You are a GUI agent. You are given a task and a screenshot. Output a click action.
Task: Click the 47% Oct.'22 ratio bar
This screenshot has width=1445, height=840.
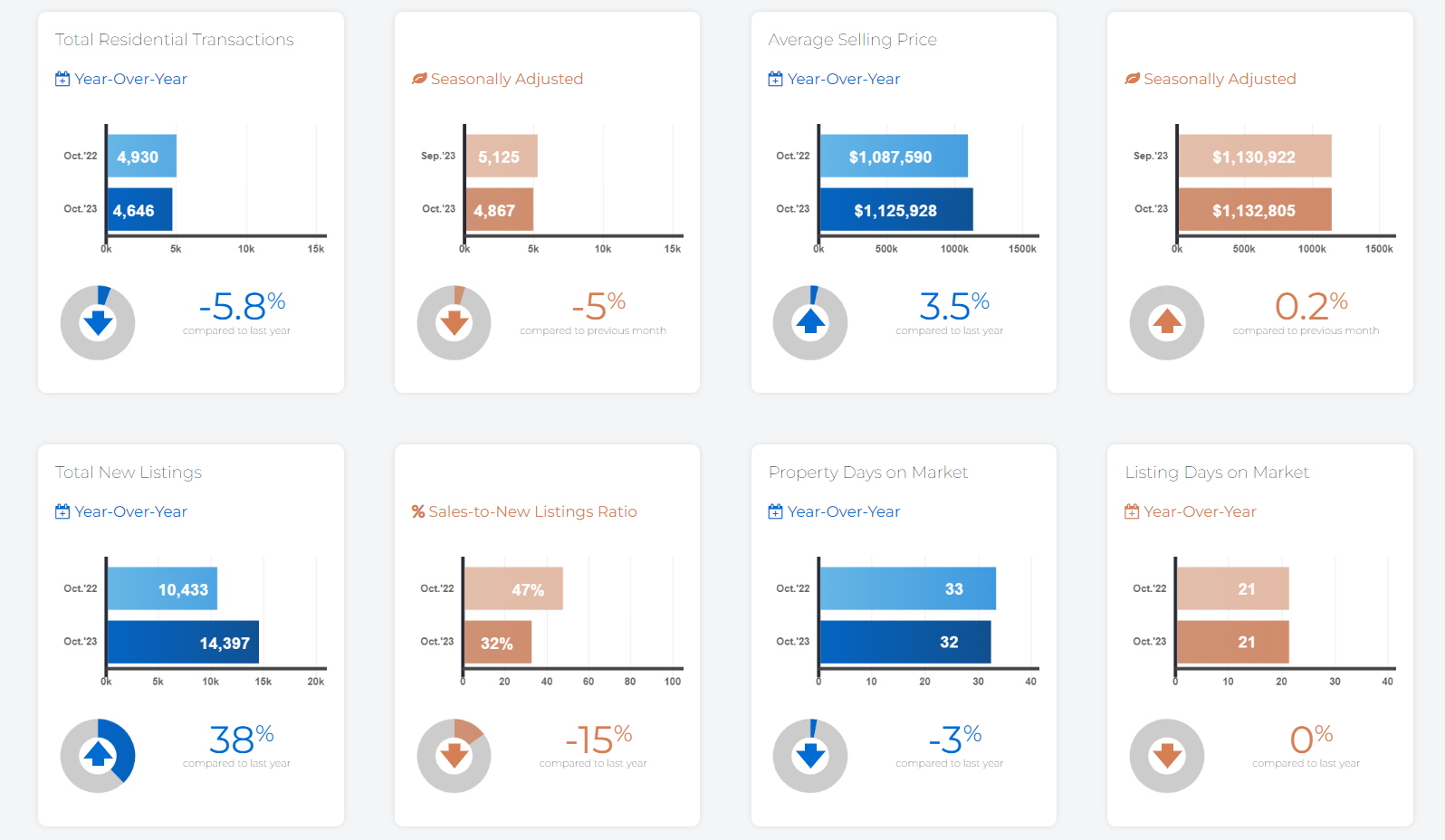coord(513,589)
